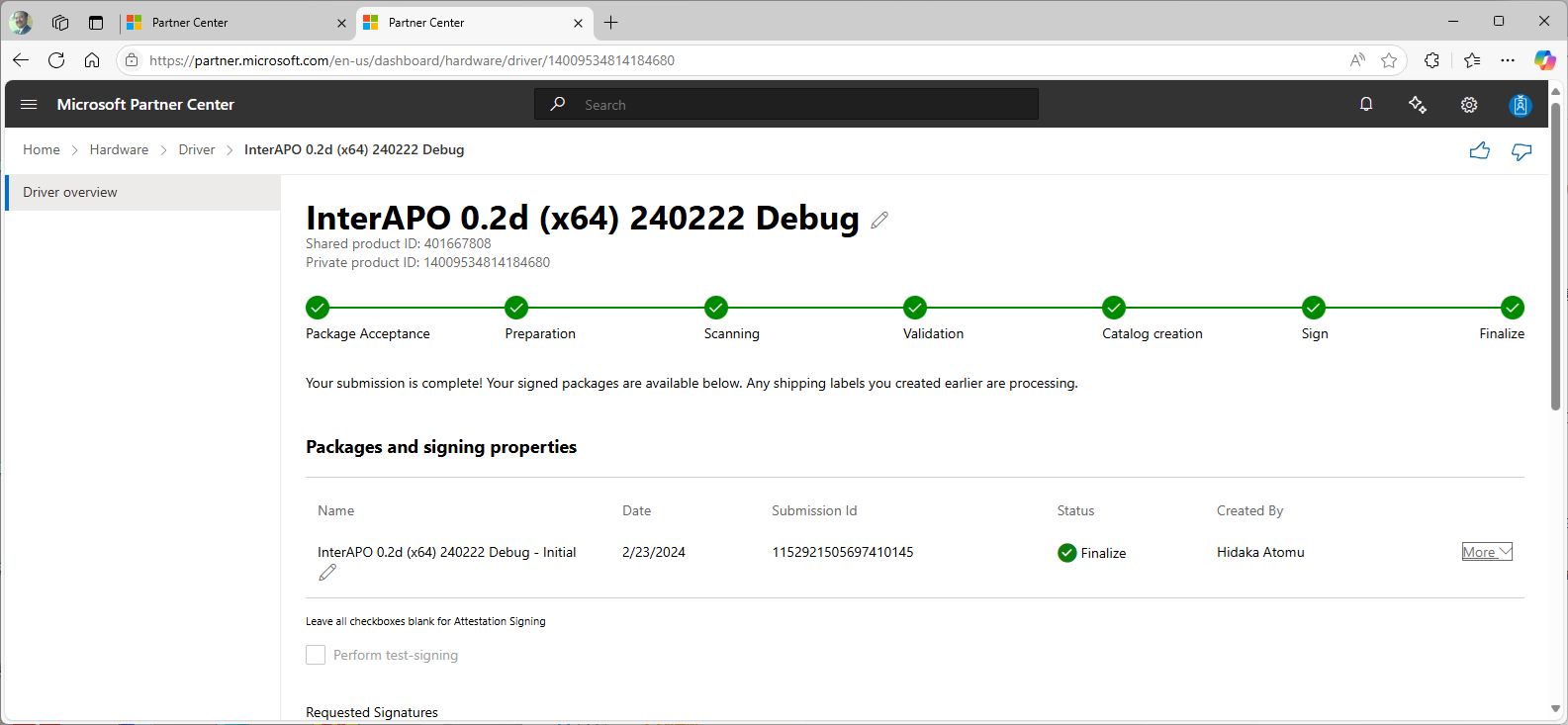Edit the driver name with pencil icon

click(879, 220)
